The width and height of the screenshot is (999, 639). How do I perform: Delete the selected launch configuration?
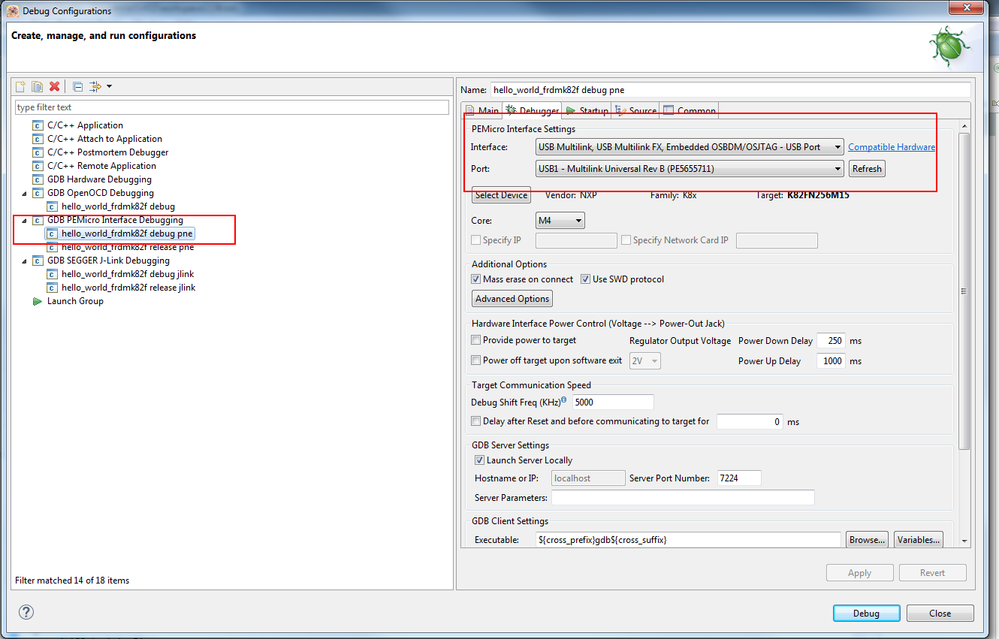click(x=55, y=86)
